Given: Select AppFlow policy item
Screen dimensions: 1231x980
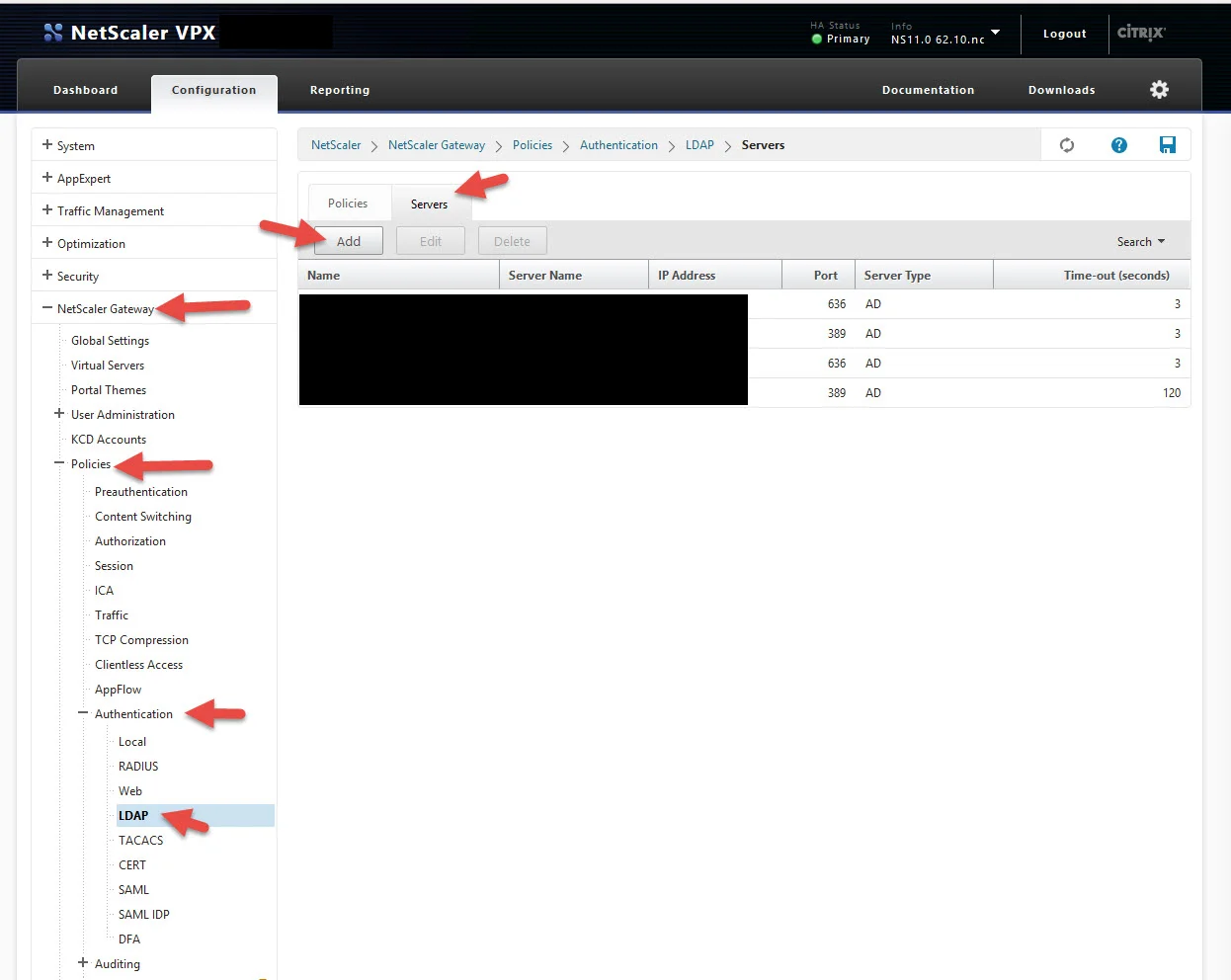Looking at the screenshot, I should [x=118, y=690].
